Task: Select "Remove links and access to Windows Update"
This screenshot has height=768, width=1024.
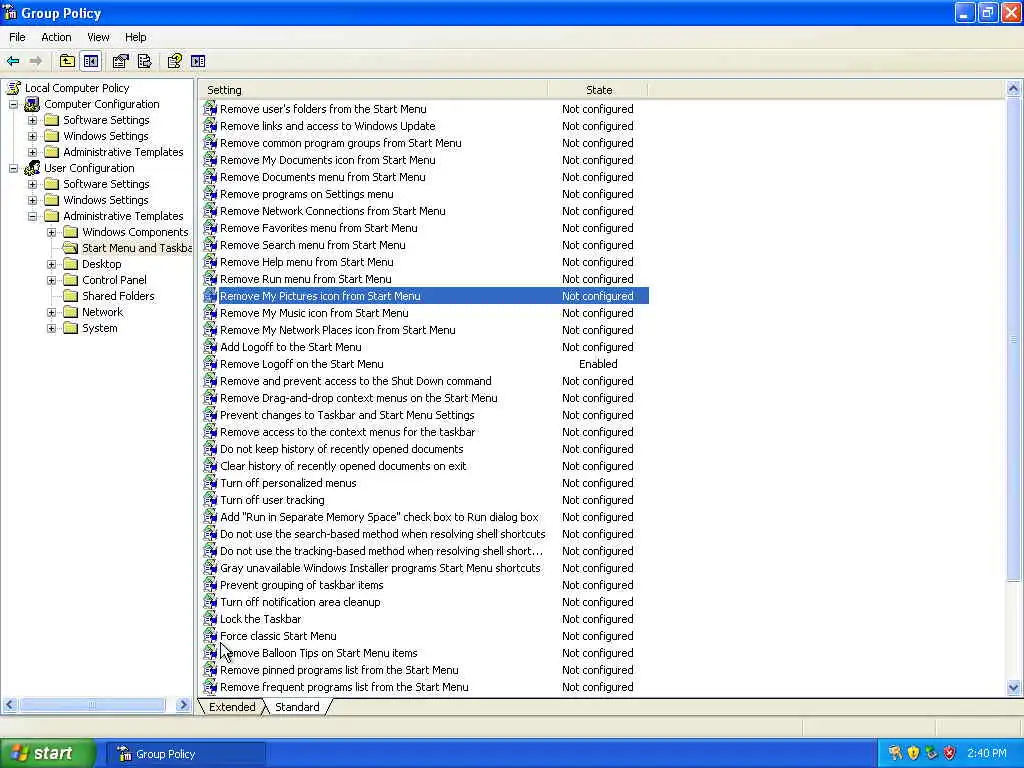Action: 327,126
